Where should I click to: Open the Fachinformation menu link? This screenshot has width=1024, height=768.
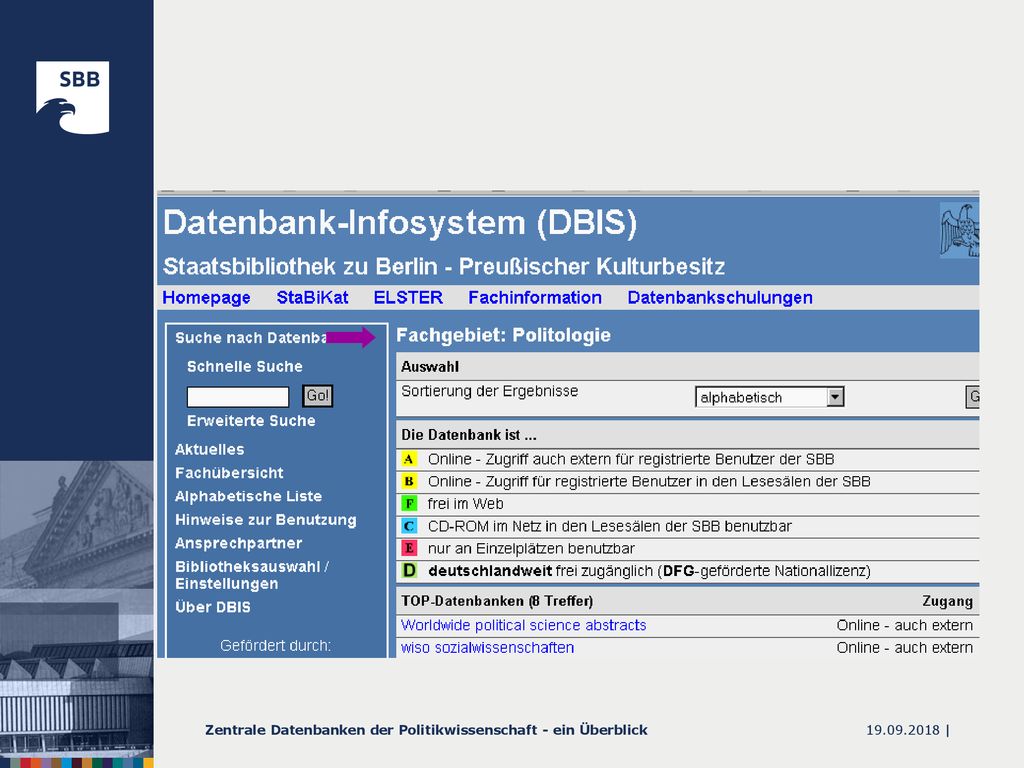(x=535, y=298)
